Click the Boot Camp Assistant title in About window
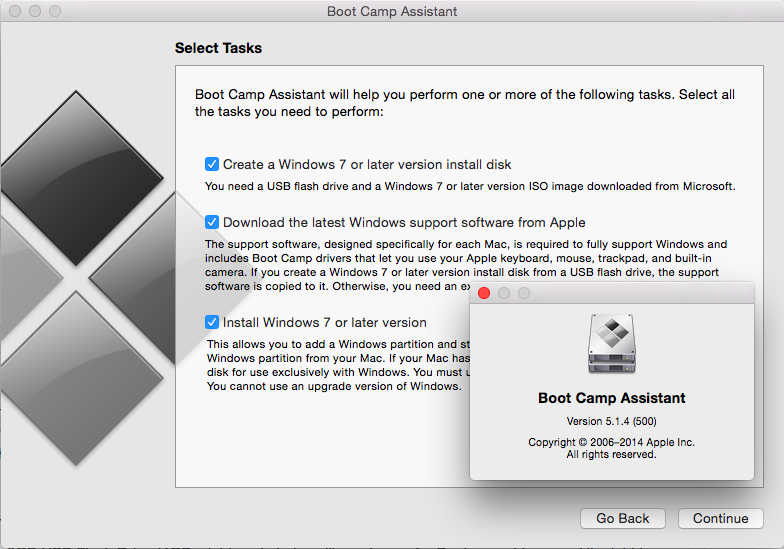Screen dimensions: 784x549 point(612,398)
